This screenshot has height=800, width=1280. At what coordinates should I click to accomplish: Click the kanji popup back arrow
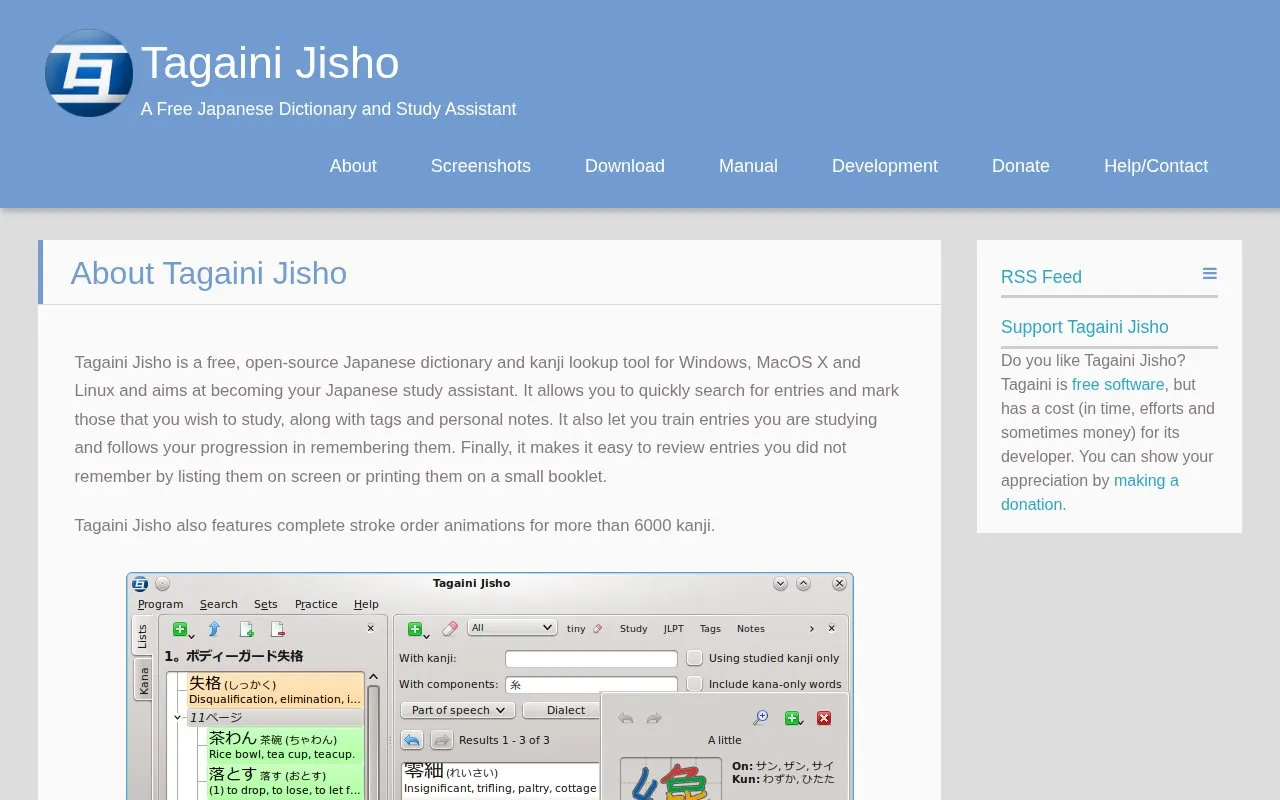pyautogui.click(x=626, y=718)
